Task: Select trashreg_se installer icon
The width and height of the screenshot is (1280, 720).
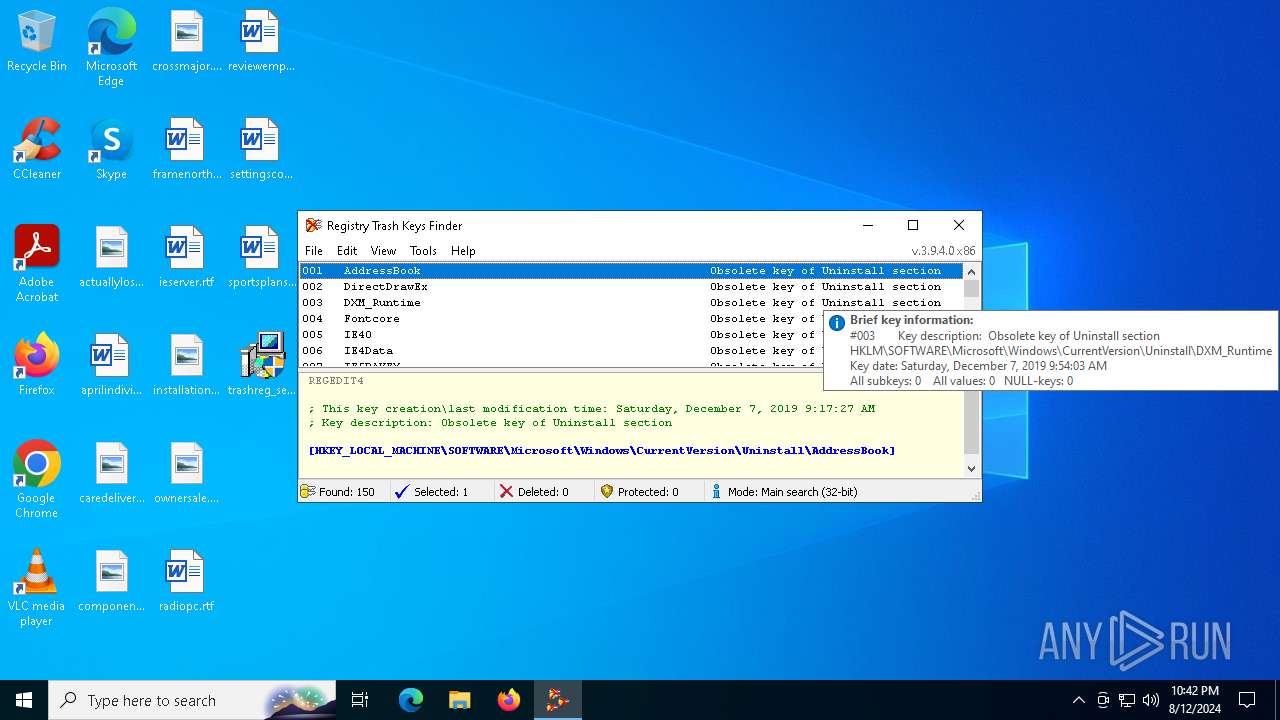Action: (260, 366)
